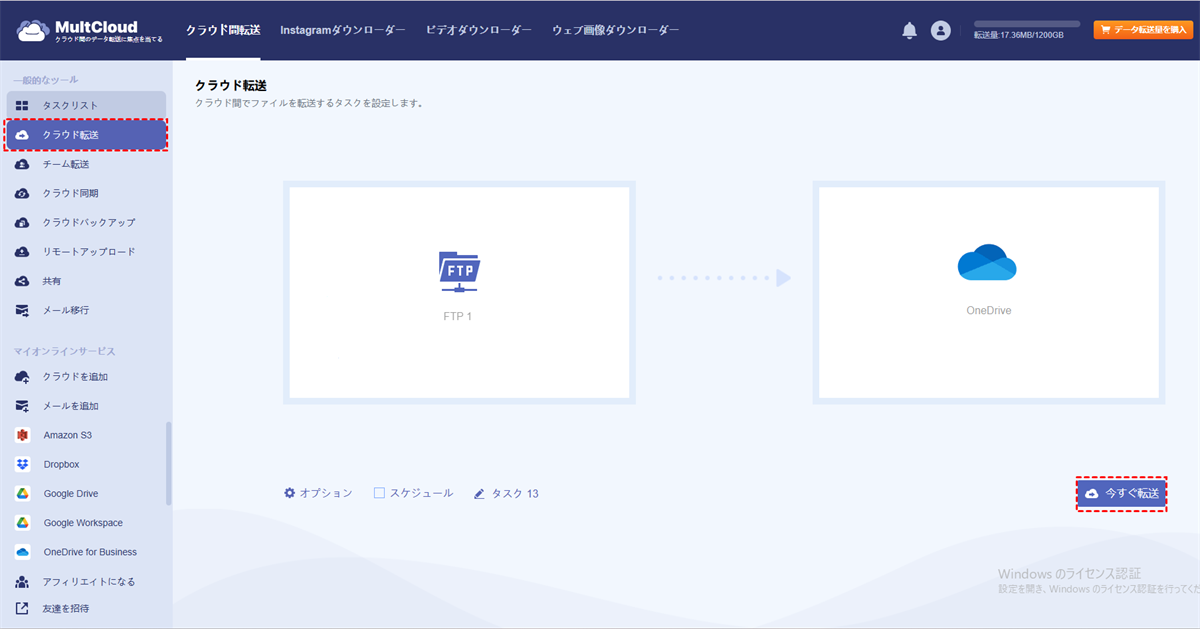Click the OneDrive for Business icon
This screenshot has width=1200, height=629.
click(22, 552)
